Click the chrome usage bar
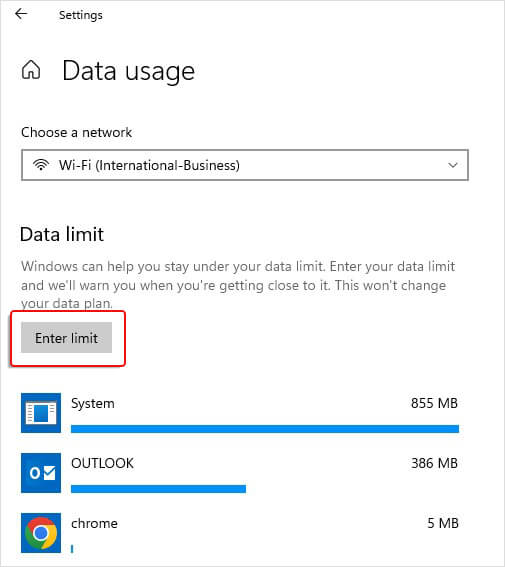 pyautogui.click(x=72, y=549)
